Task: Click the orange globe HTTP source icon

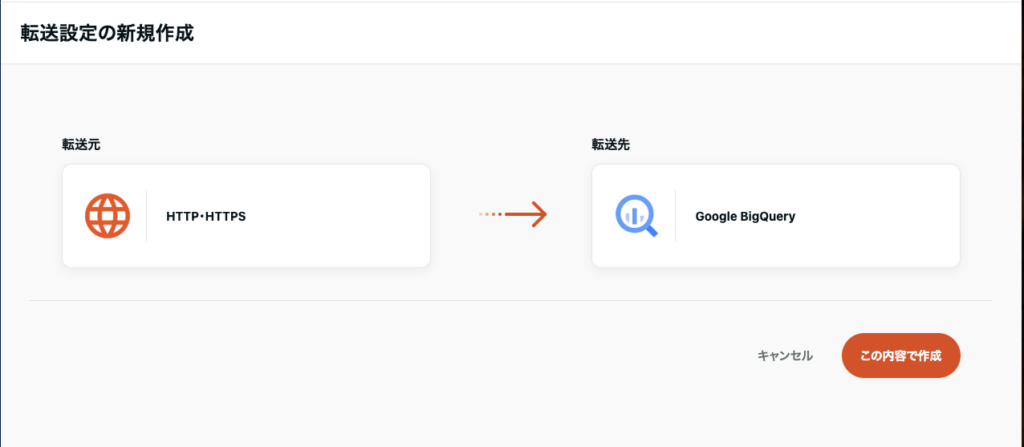Action: click(x=105, y=215)
